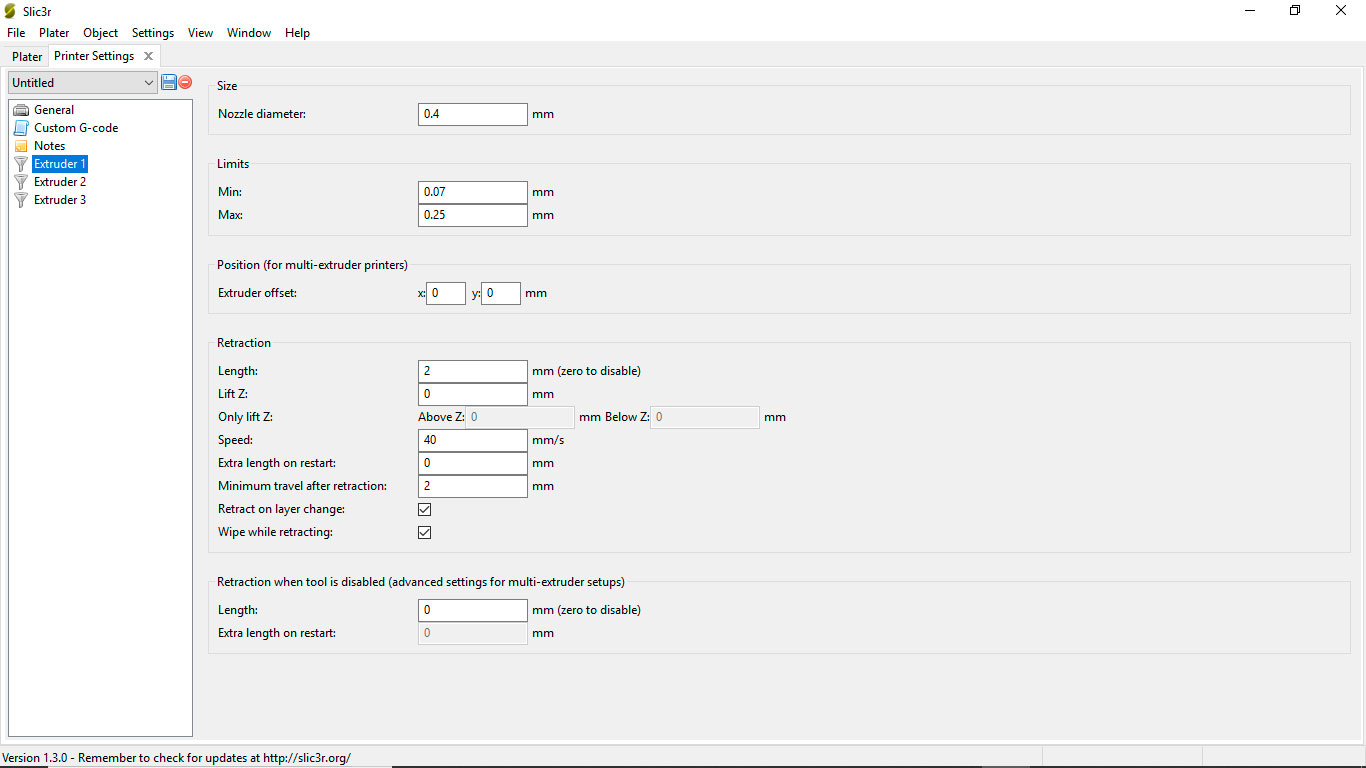Click the Extruder 1 funnel icon

pyautogui.click(x=21, y=164)
